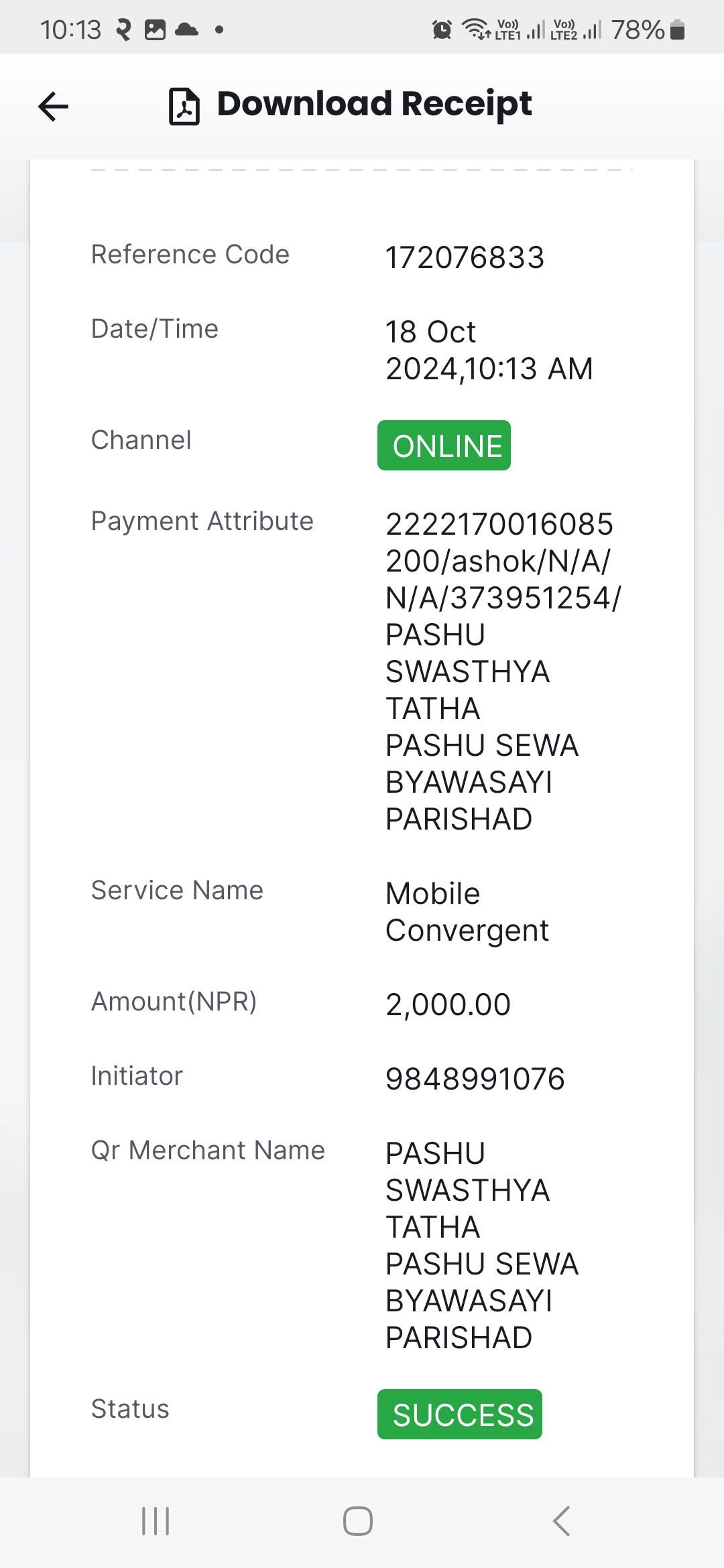Image resolution: width=724 pixels, height=1568 pixels.
Task: Tap the PDF download receipt icon
Action: [x=184, y=107]
